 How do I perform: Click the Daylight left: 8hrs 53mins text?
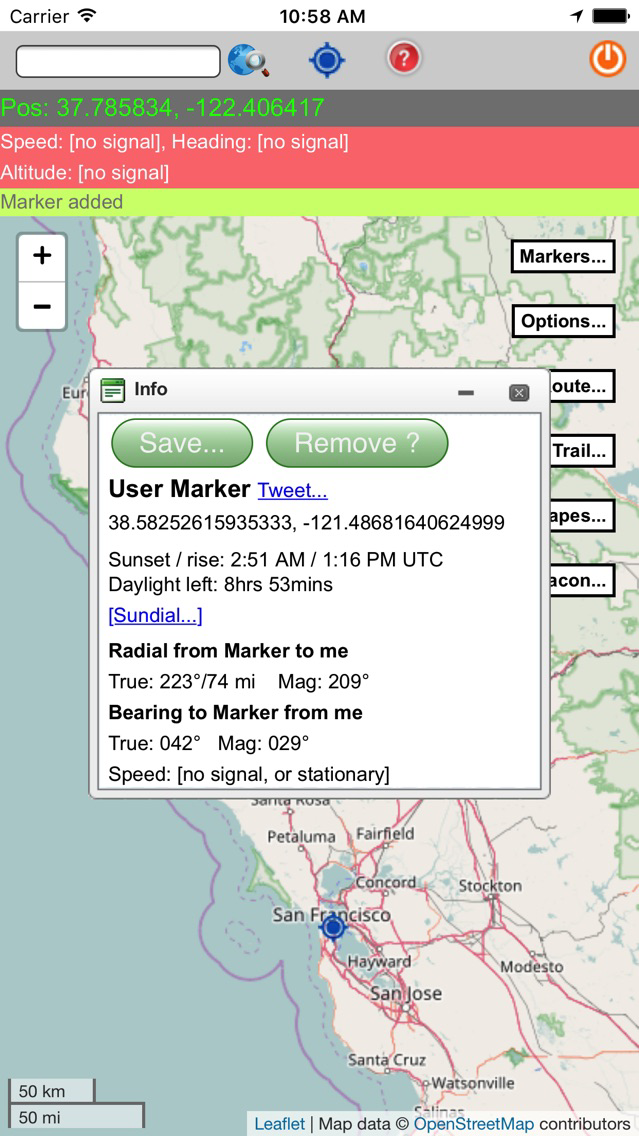(x=220, y=585)
